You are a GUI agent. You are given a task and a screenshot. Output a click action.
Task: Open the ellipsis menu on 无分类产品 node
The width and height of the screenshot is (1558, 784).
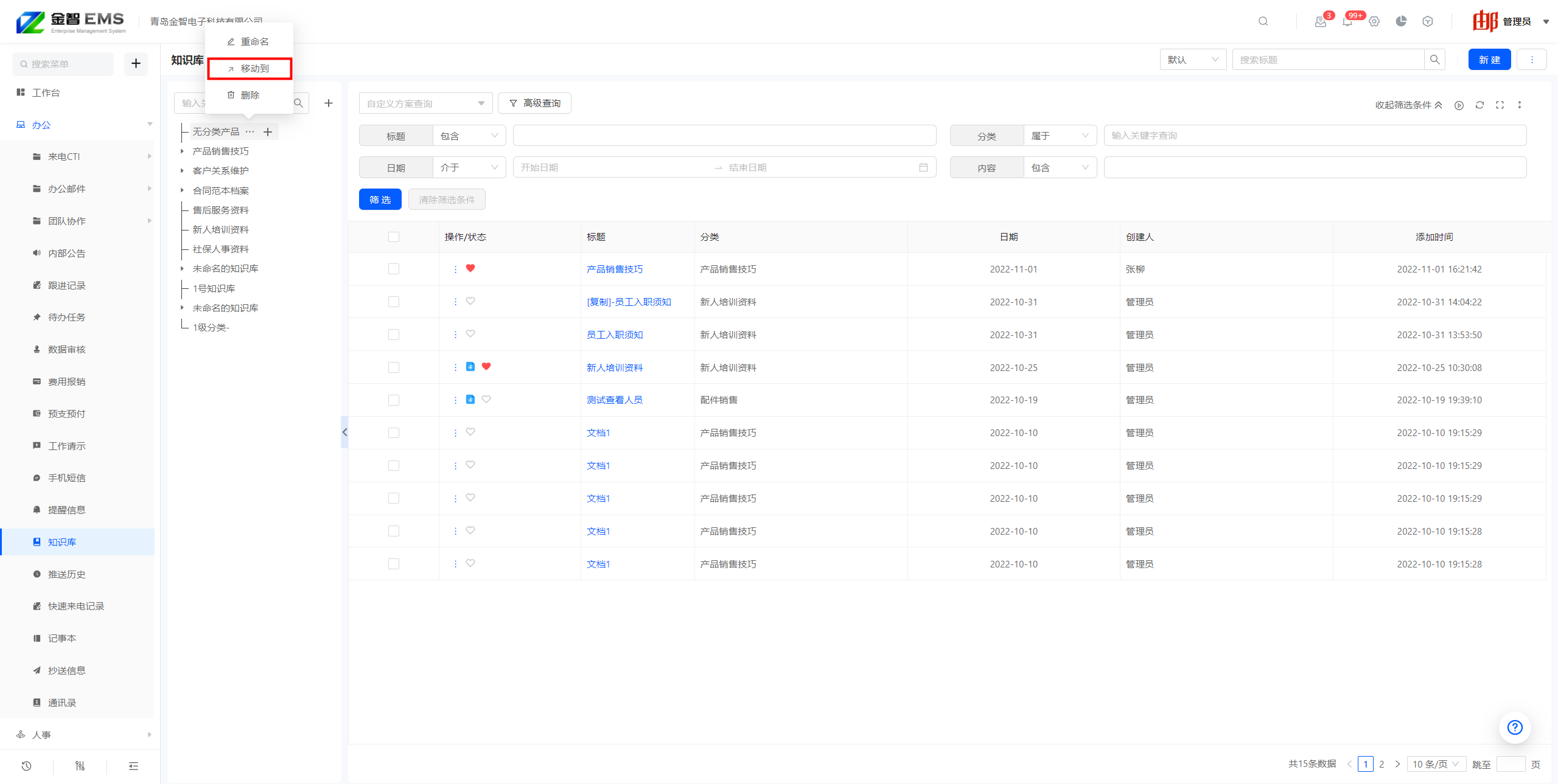point(250,132)
